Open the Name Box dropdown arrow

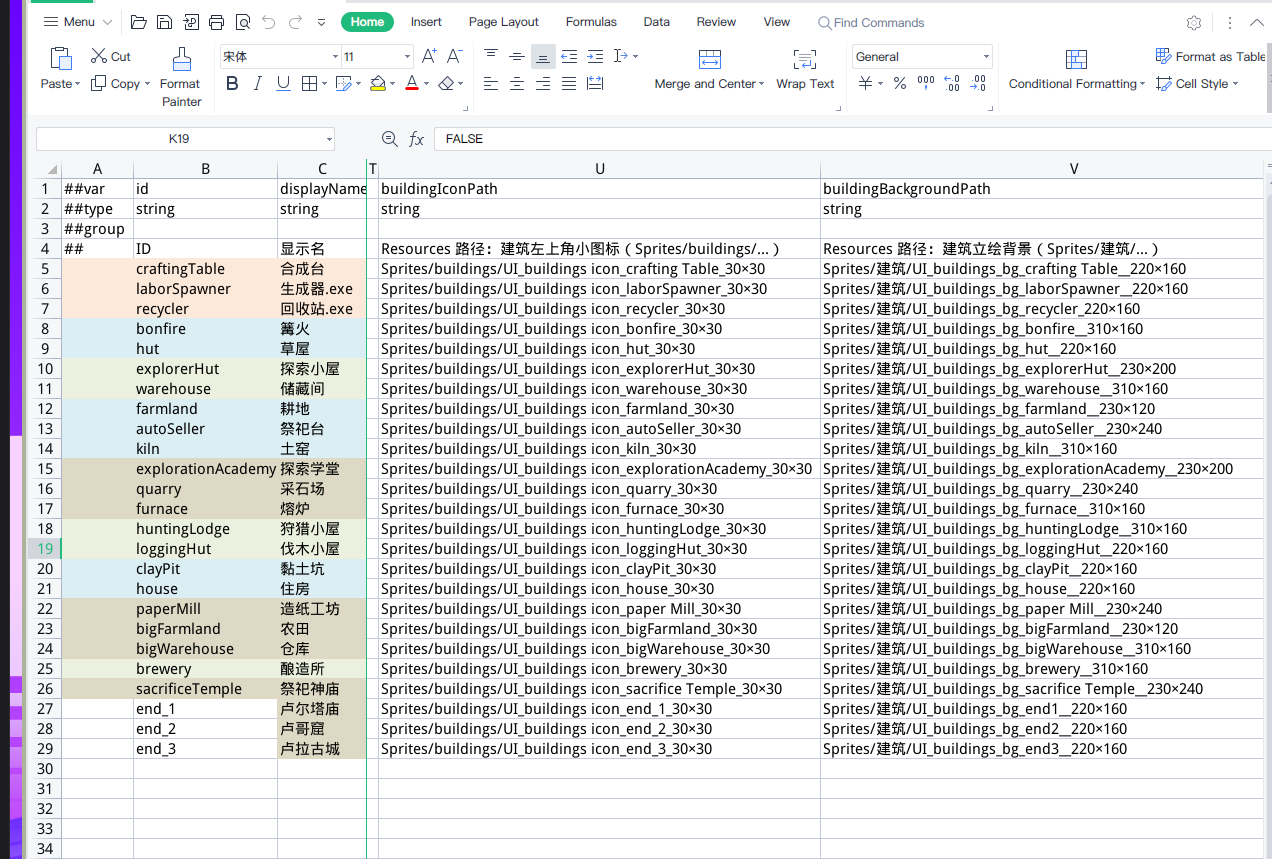(x=329, y=139)
